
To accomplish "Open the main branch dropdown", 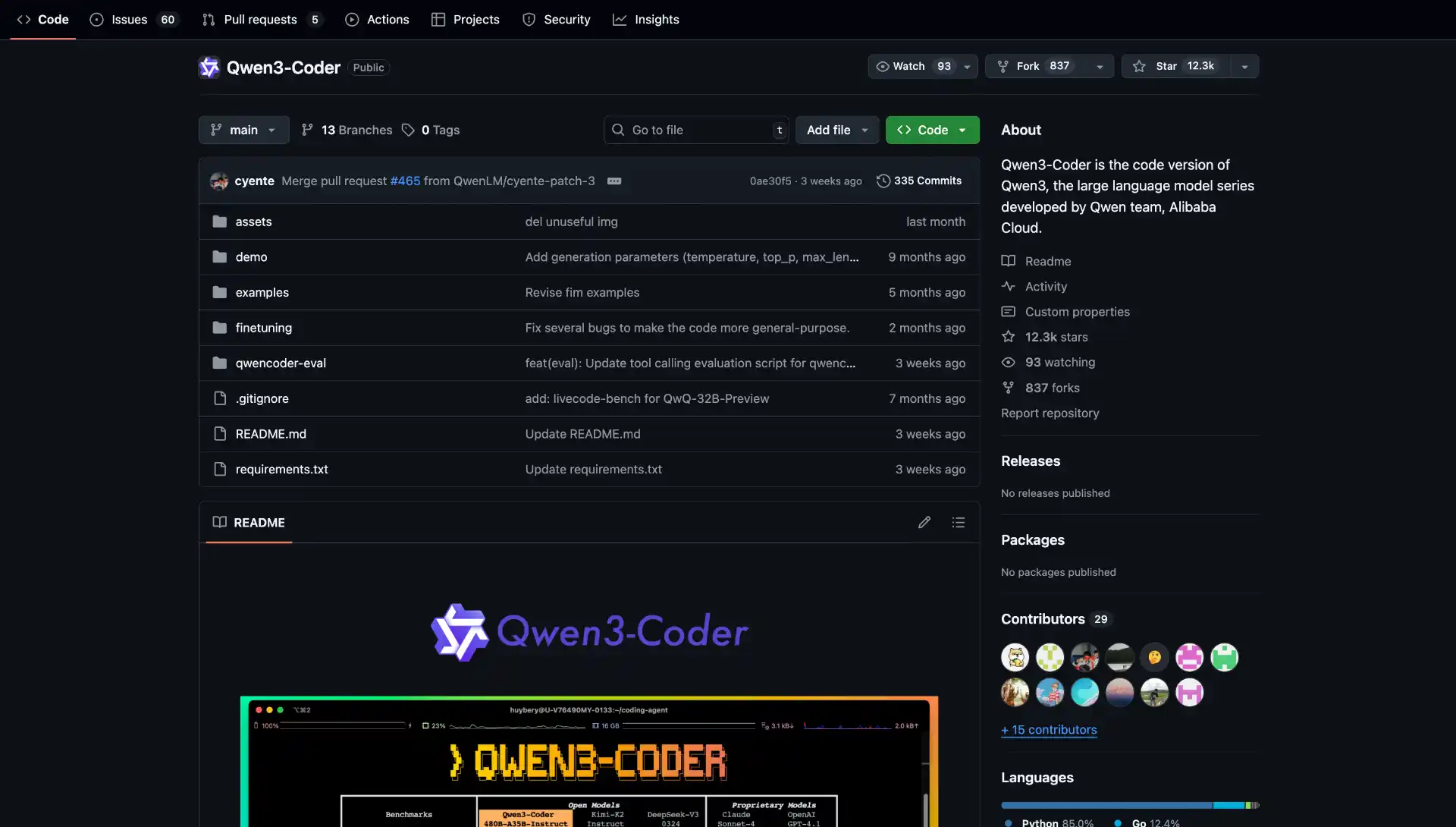I will pos(243,130).
